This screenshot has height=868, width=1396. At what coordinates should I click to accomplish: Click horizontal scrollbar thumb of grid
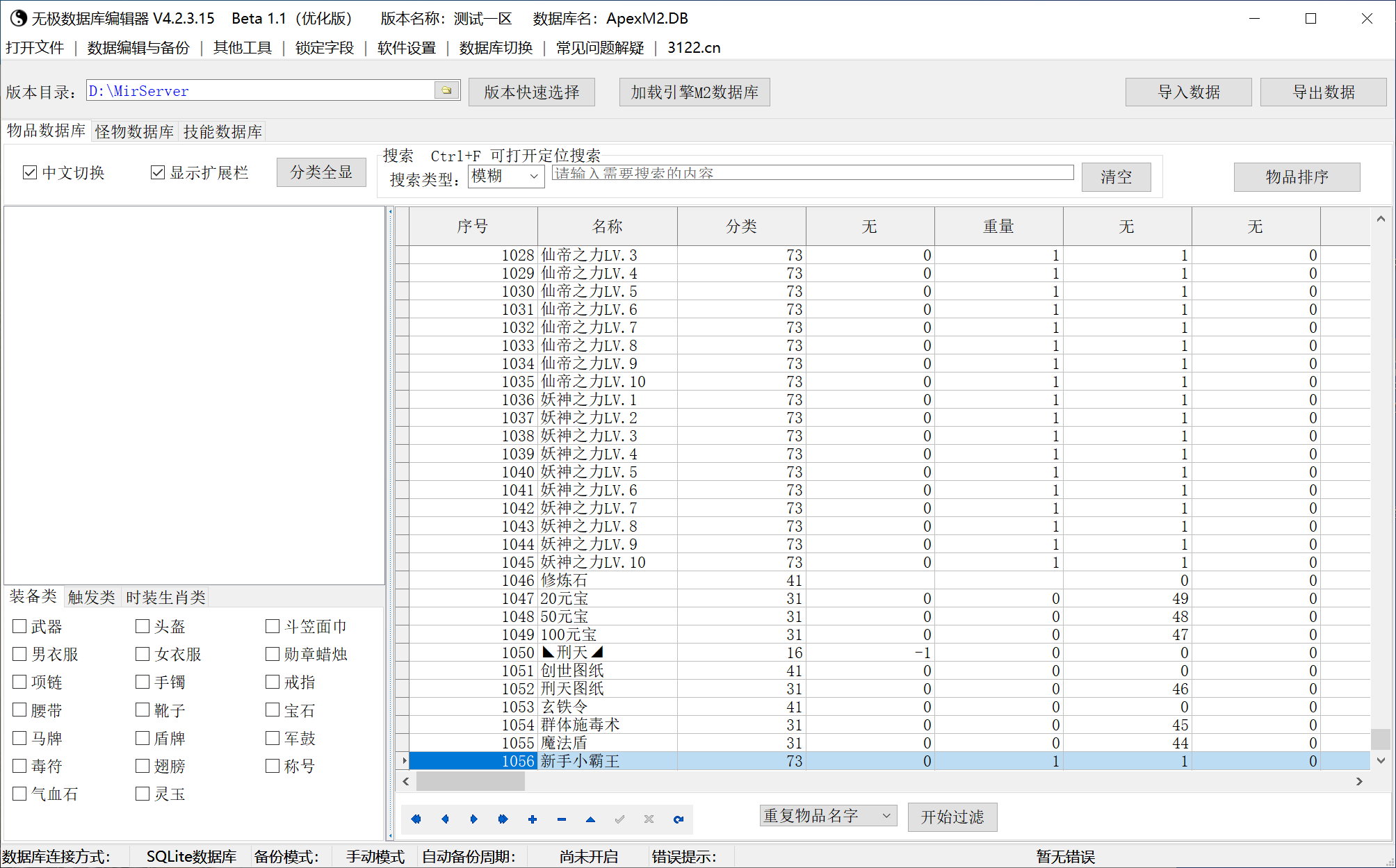point(471,781)
